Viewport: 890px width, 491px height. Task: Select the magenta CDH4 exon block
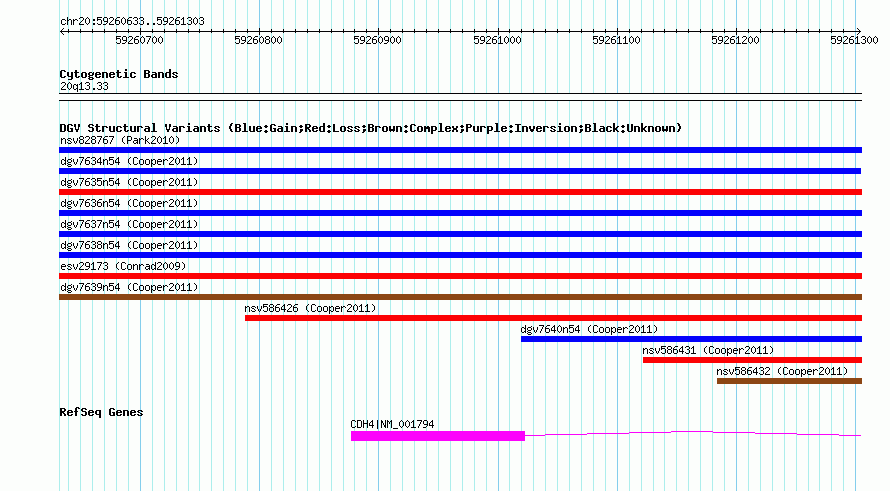(438, 436)
